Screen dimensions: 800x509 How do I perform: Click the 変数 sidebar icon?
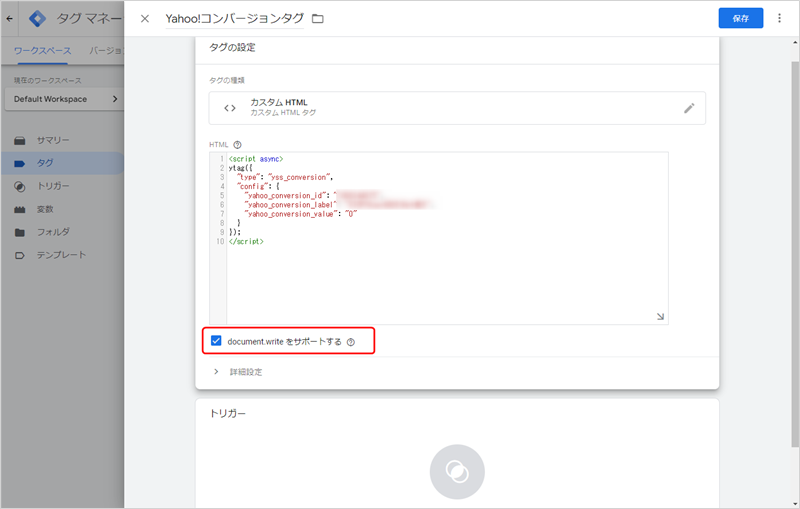[20, 210]
